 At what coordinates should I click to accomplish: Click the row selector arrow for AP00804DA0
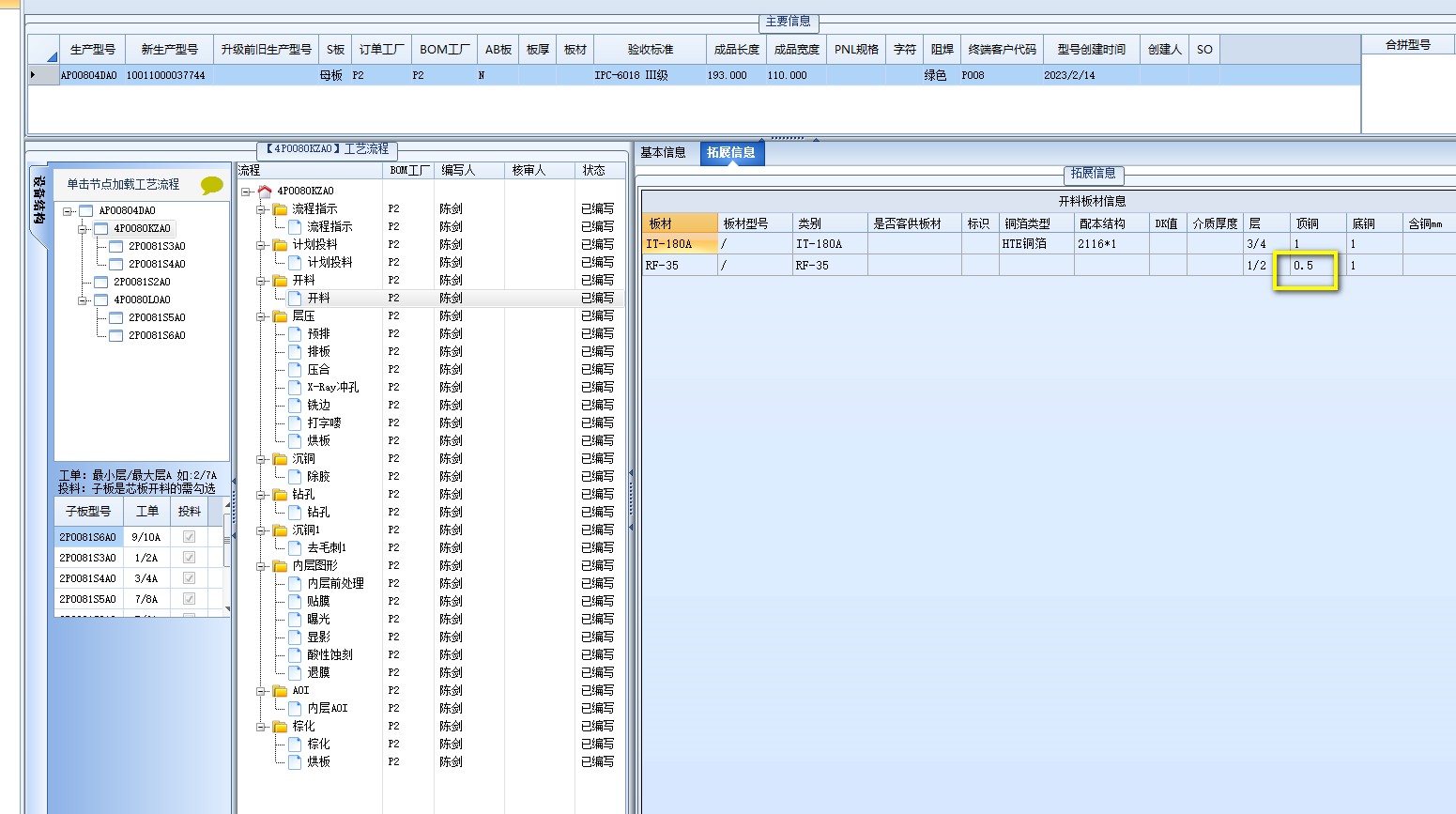coord(43,75)
